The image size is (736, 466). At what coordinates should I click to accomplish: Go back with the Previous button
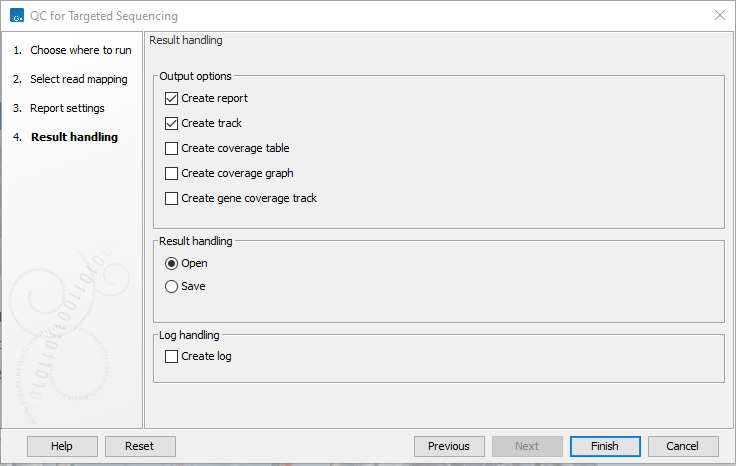[x=449, y=446]
